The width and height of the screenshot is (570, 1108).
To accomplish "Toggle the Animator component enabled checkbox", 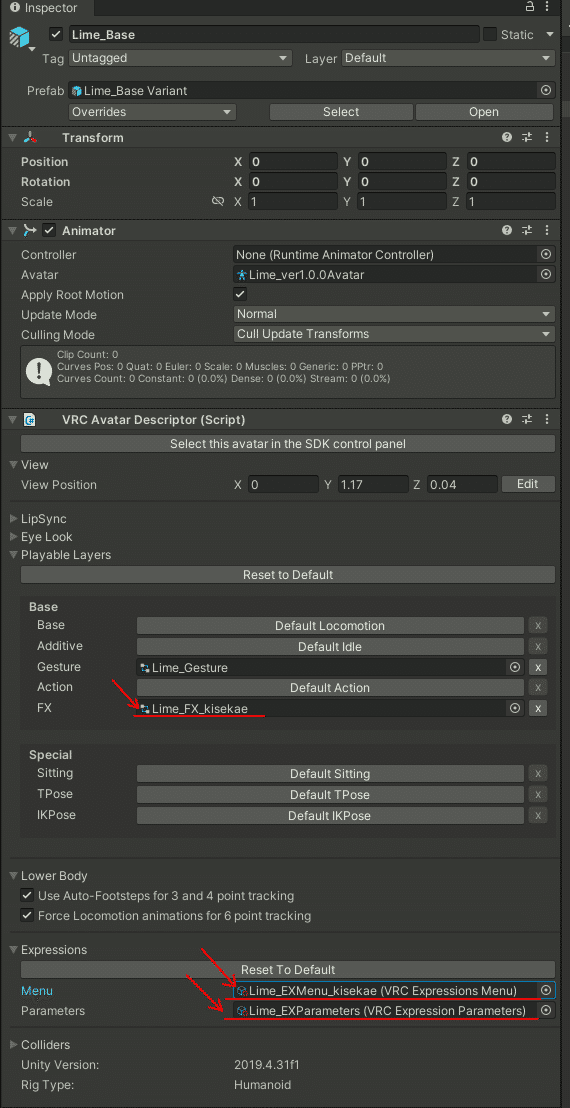I will [x=49, y=230].
